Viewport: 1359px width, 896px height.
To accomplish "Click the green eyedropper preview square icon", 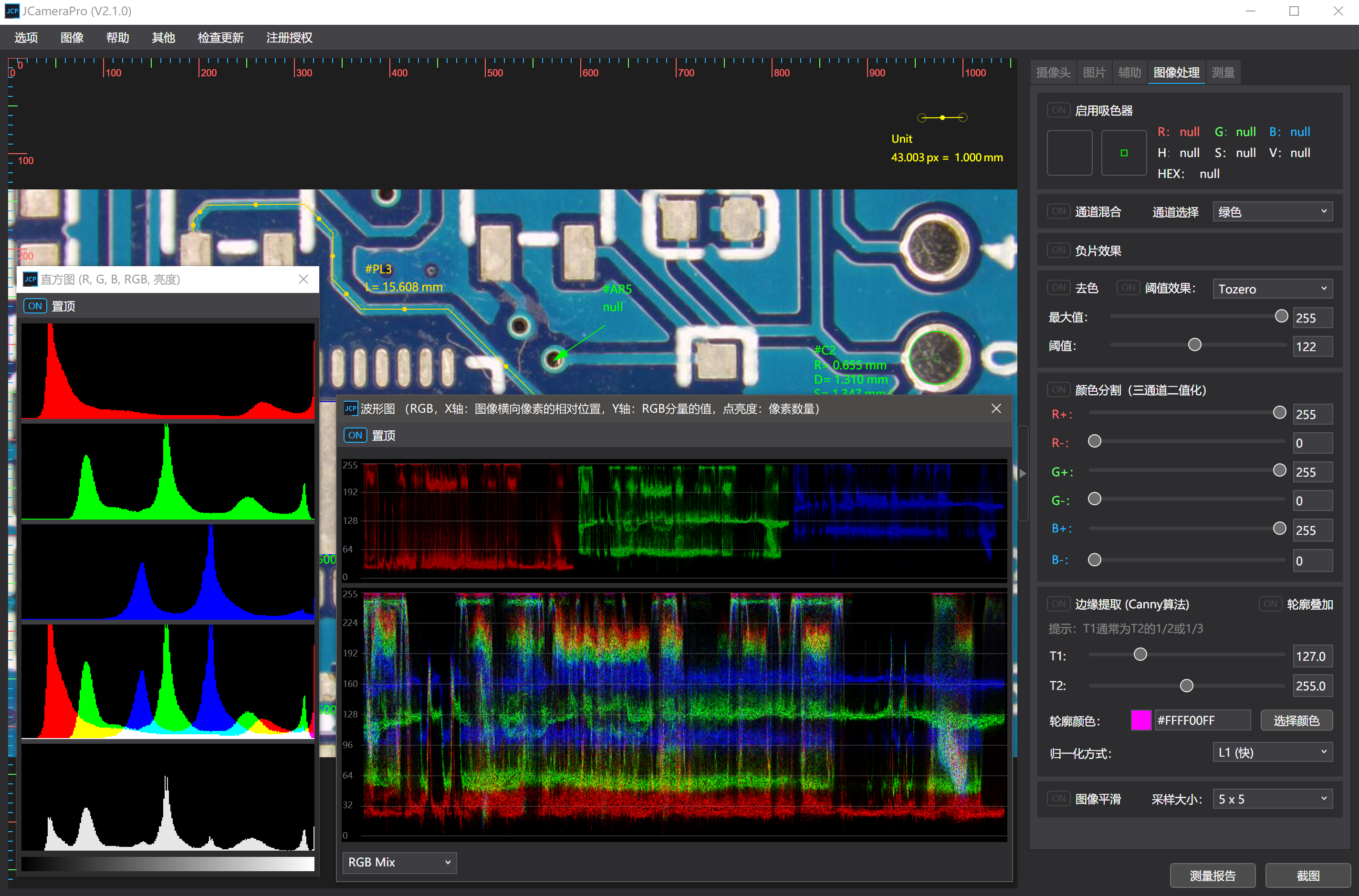I will click(x=1124, y=153).
